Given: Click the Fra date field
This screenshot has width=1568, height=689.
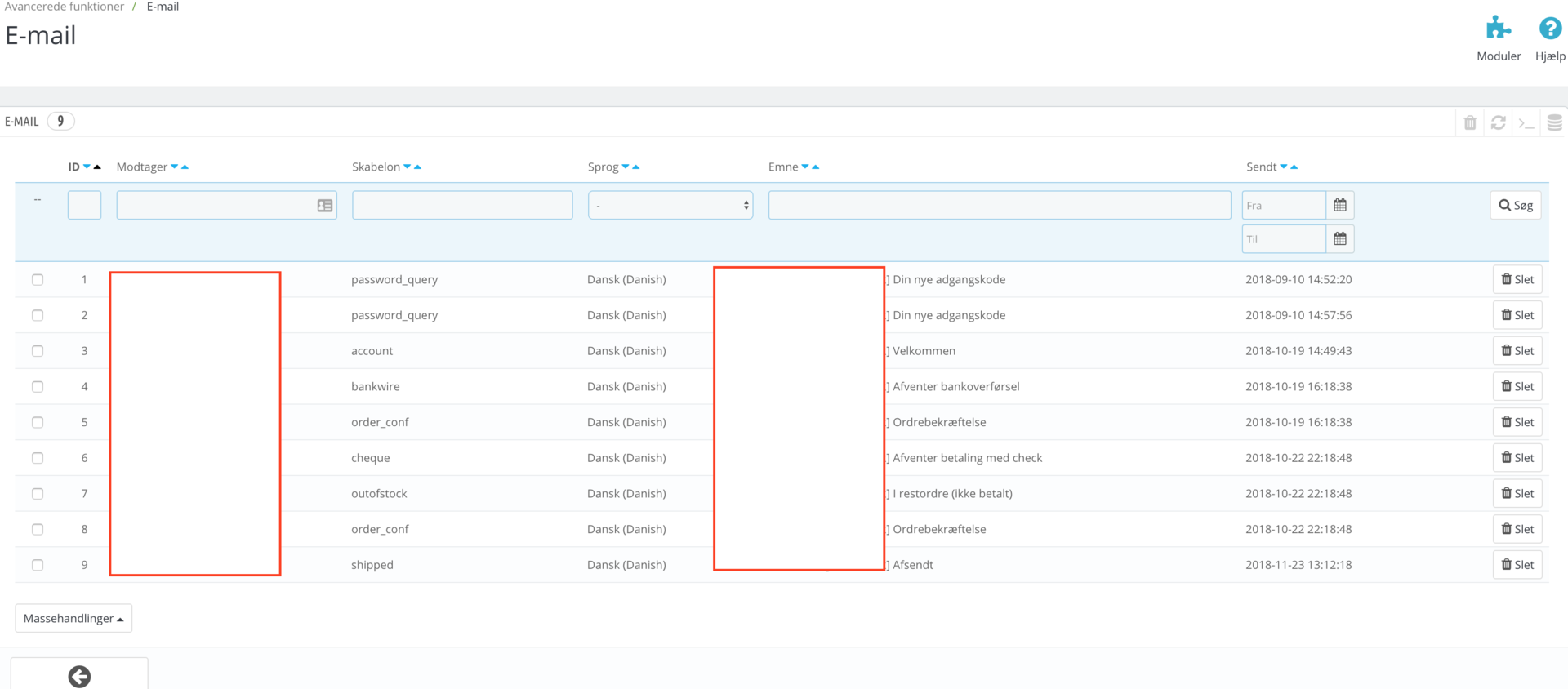Looking at the screenshot, I should (1284, 205).
